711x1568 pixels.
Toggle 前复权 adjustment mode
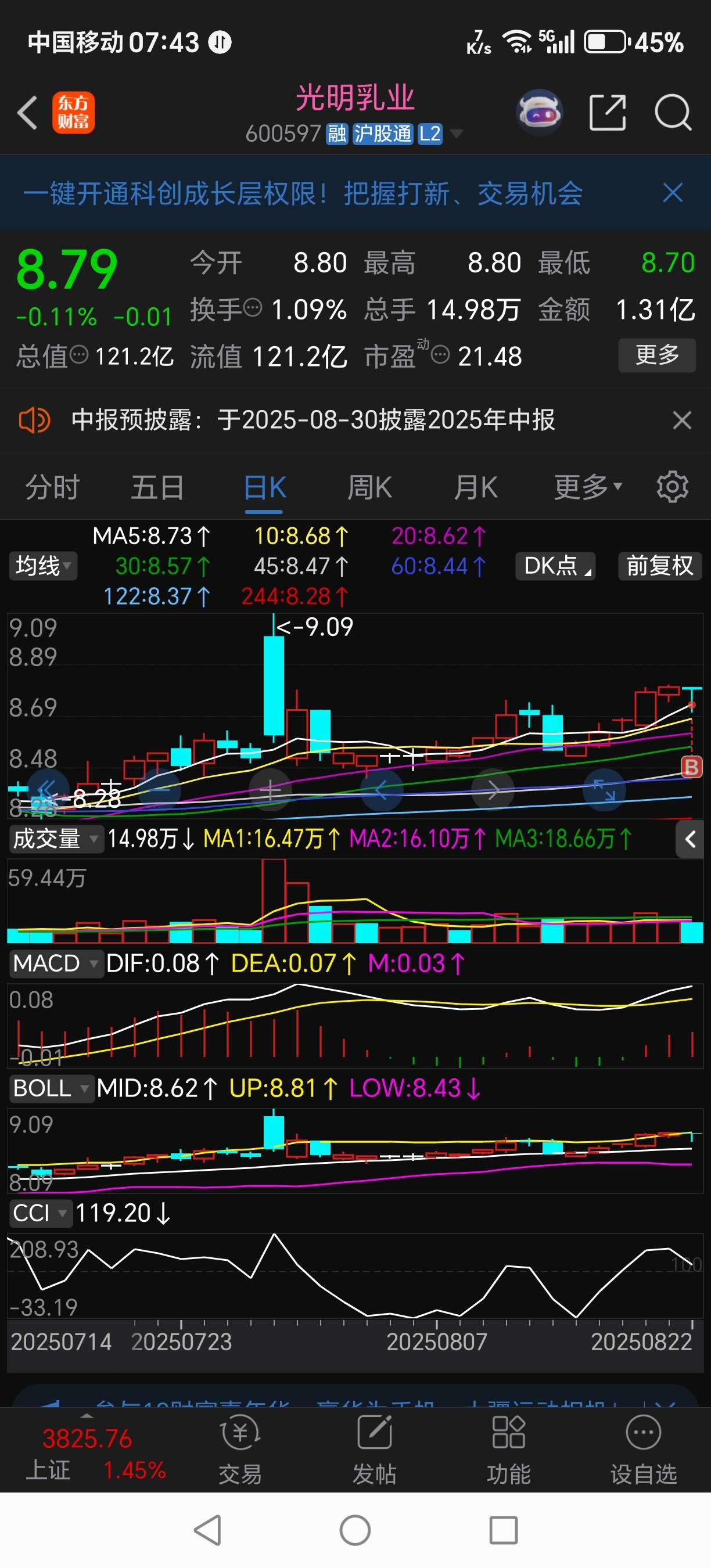point(660,566)
